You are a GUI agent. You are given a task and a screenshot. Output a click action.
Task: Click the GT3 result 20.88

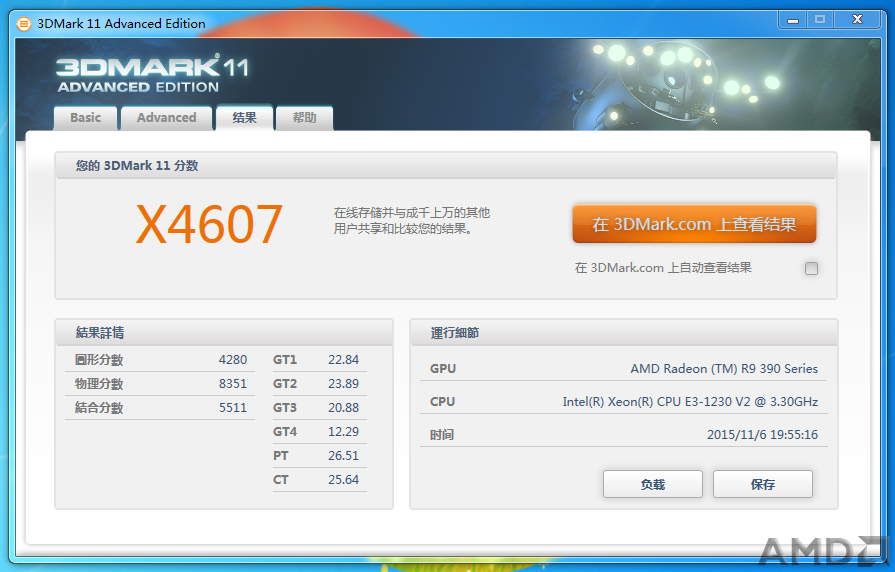343,408
